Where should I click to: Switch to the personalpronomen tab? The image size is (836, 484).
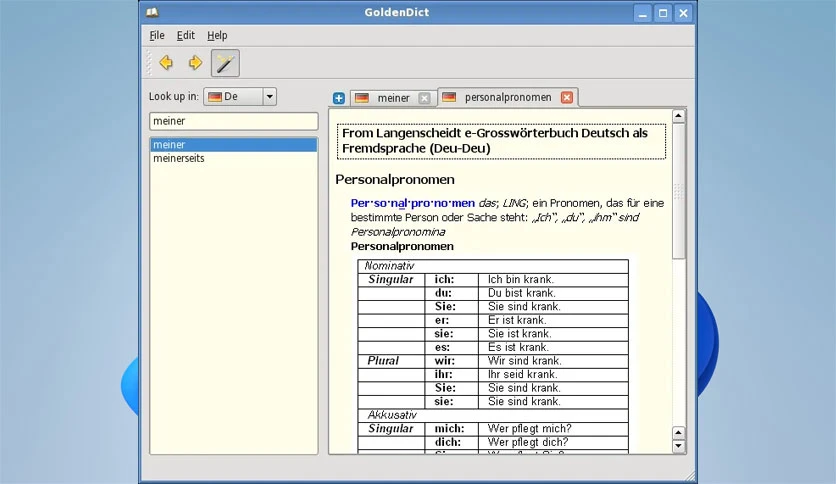(508, 97)
